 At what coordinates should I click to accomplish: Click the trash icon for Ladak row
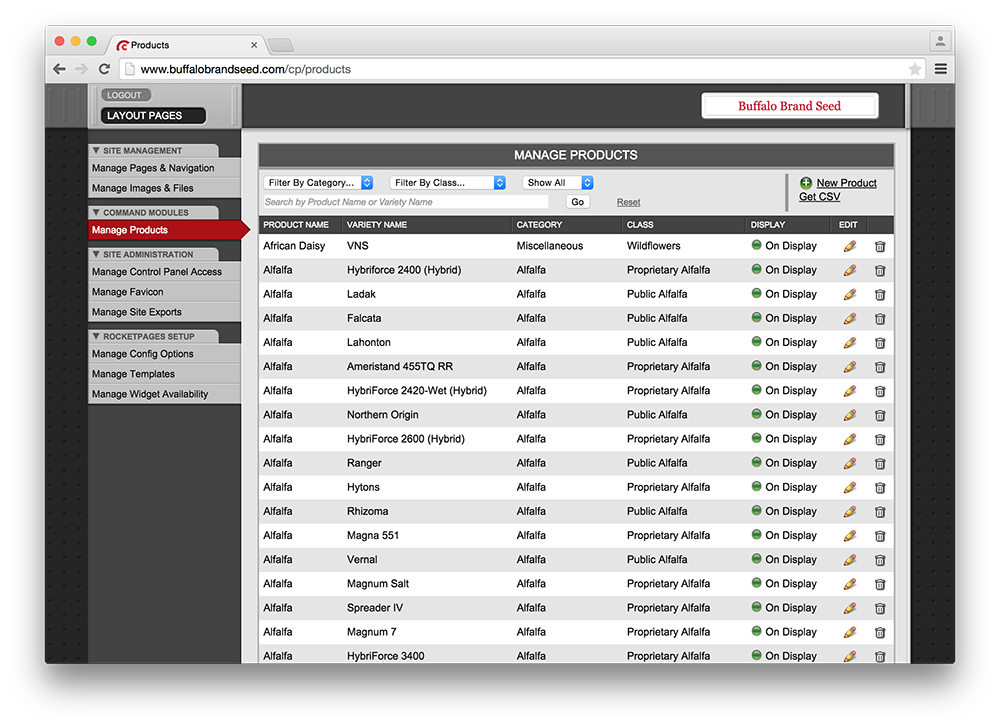tap(880, 295)
